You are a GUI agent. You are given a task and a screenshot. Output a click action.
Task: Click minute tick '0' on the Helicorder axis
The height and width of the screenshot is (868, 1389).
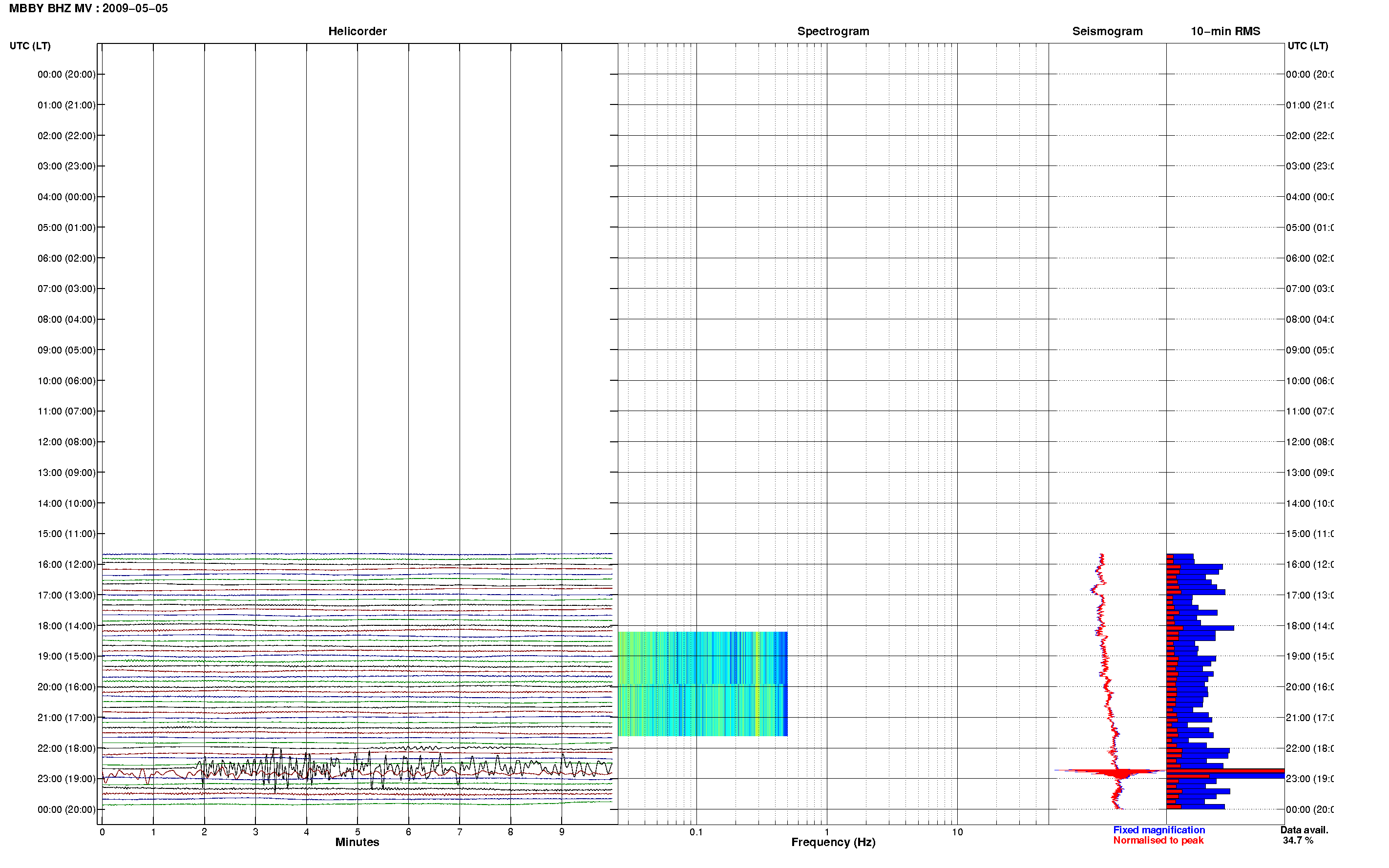click(102, 832)
